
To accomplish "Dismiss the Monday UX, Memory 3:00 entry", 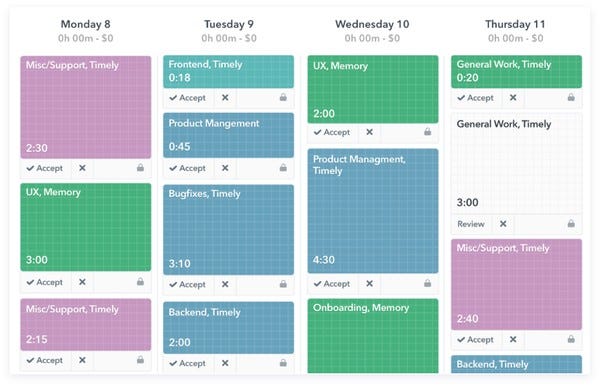I will coord(82,282).
